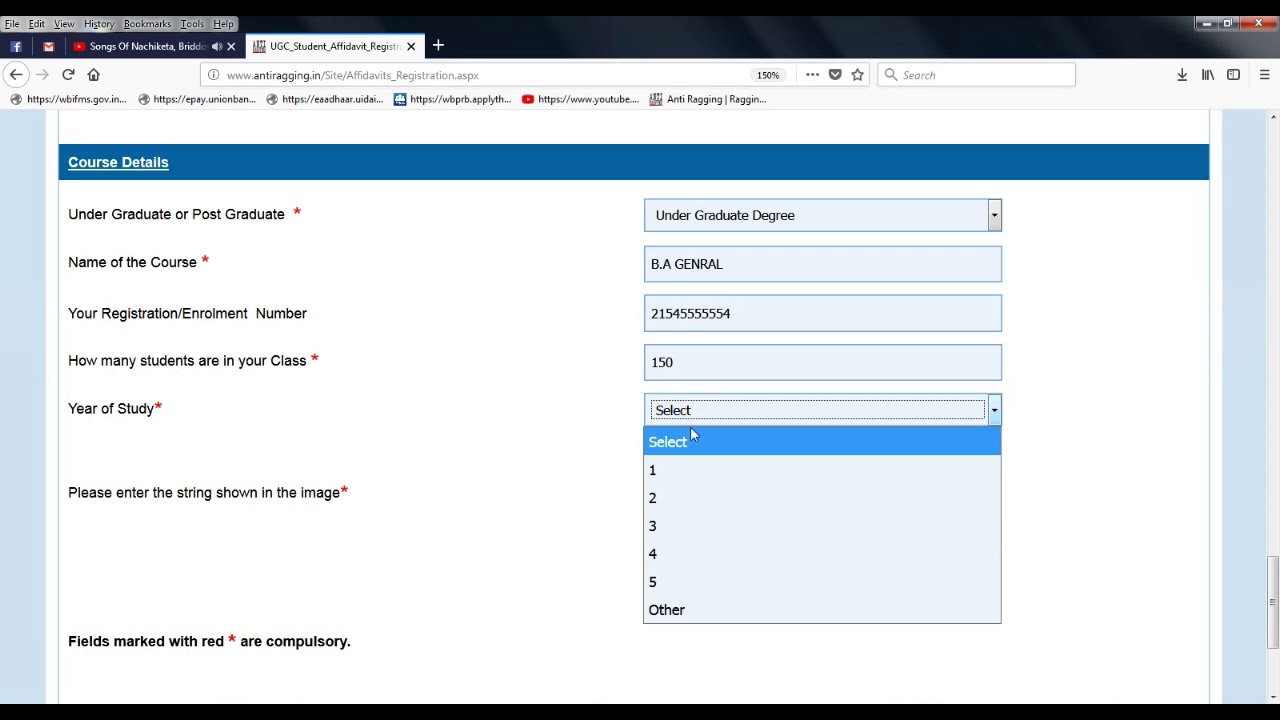Go back with the browser back arrow
1280x720 pixels.
pyautogui.click(x=16, y=75)
